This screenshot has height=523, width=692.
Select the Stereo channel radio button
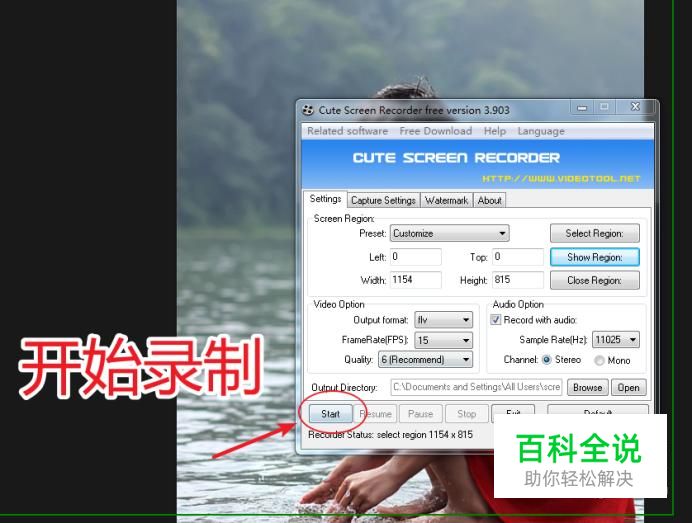[x=546, y=360]
